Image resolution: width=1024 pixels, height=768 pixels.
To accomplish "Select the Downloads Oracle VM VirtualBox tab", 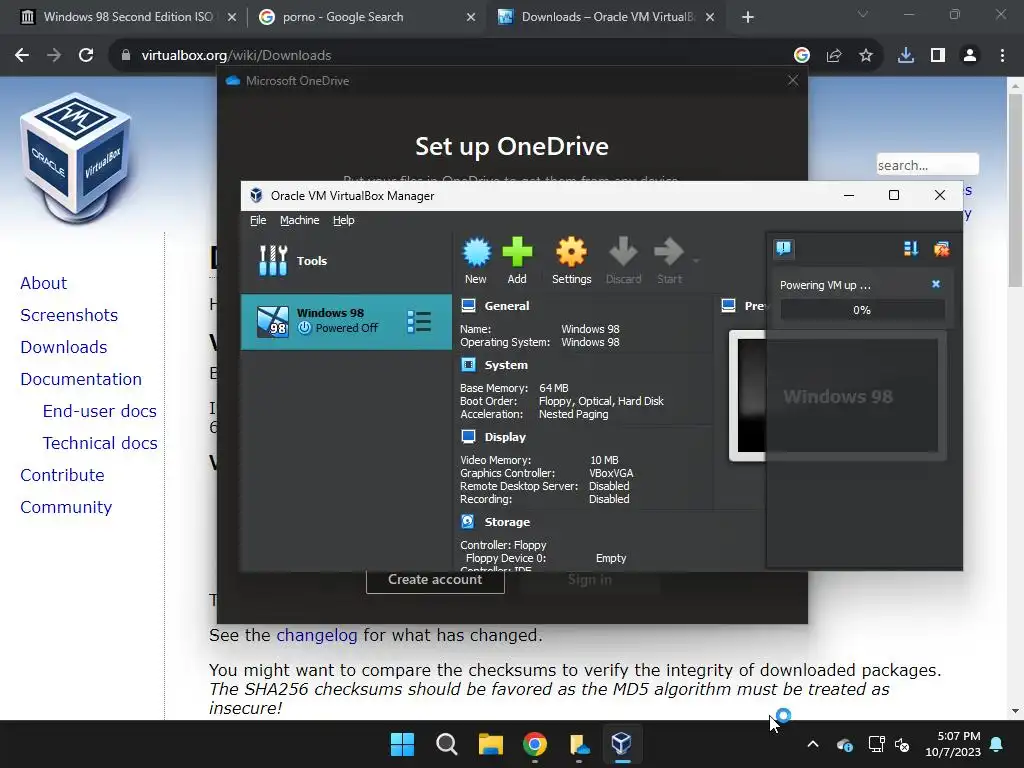I will coord(607,17).
